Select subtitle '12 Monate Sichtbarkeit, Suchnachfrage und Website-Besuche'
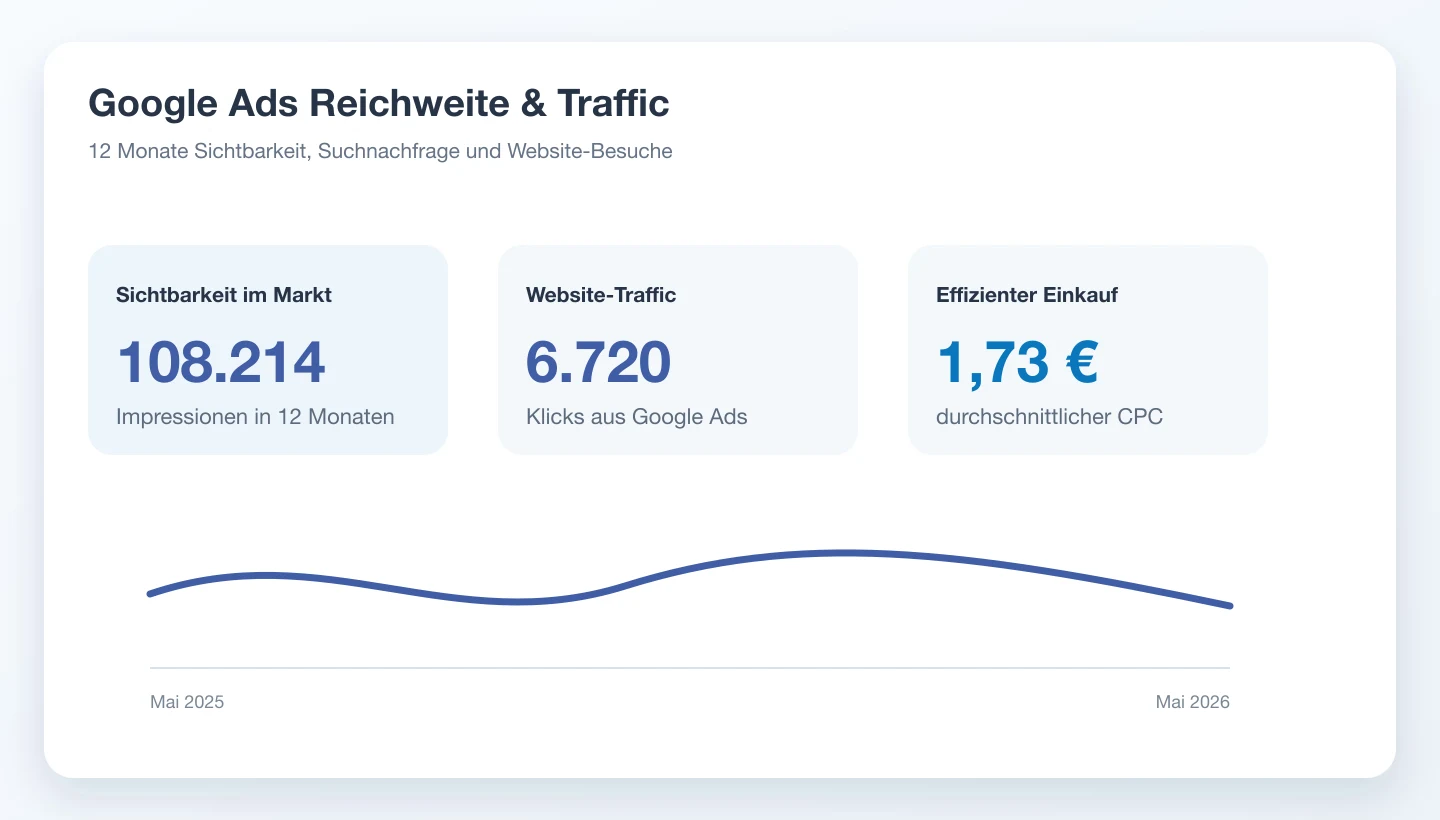1440x820 pixels. pos(380,151)
